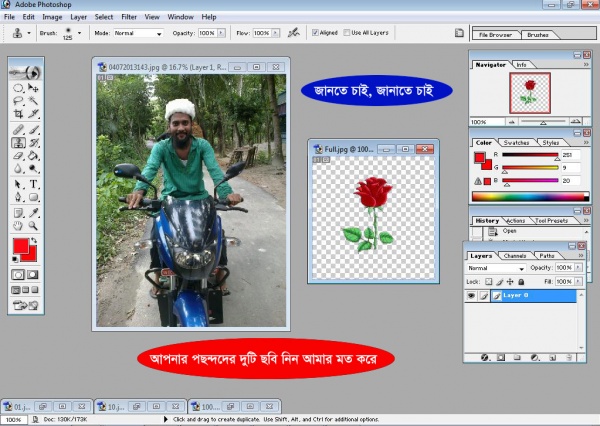Restore the minimized 01.j... document window
Viewport: 600px width, 426px height.
click(43, 406)
